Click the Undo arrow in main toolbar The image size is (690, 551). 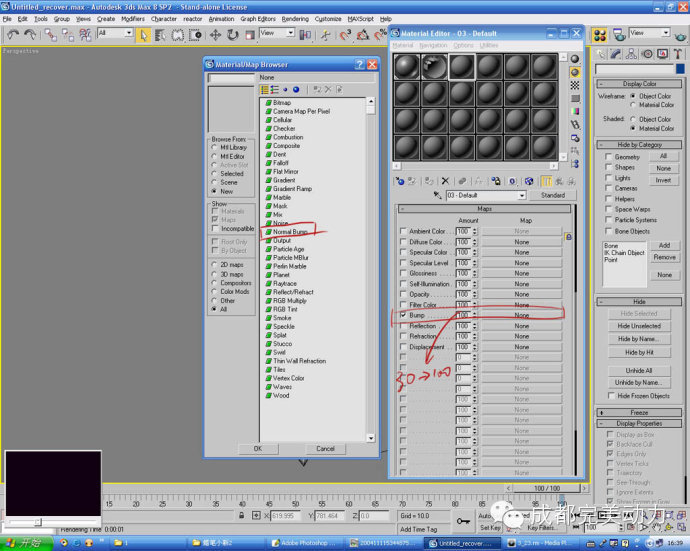click(13, 35)
